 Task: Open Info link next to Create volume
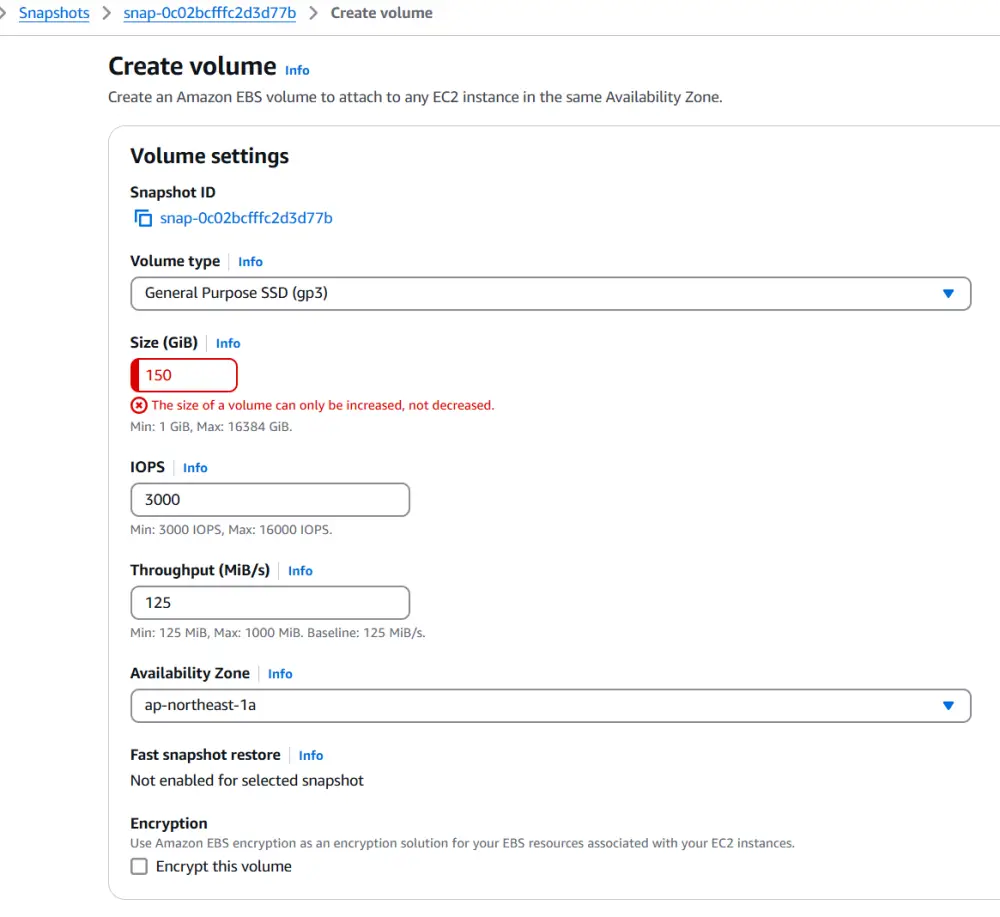coord(297,70)
